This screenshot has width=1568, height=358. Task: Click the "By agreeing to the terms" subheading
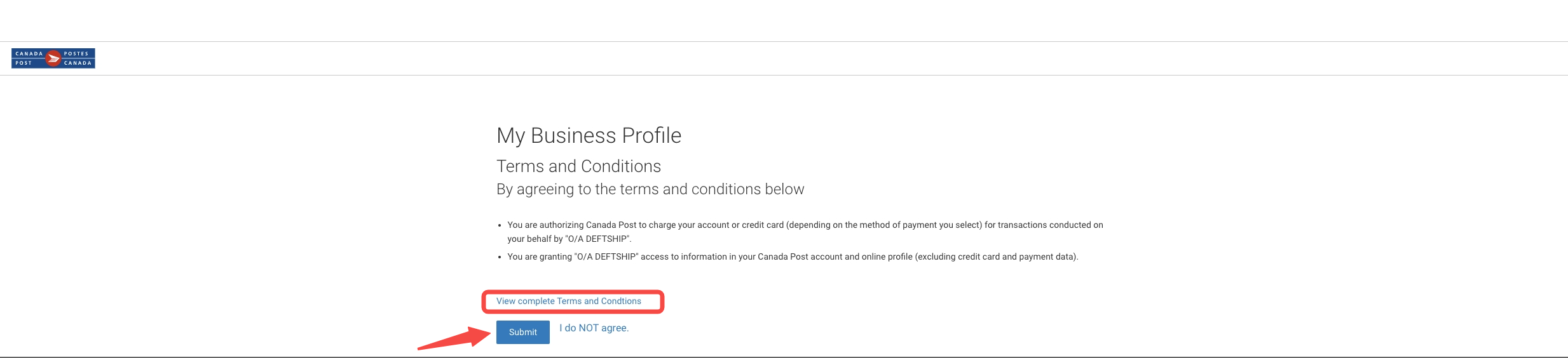[650, 189]
